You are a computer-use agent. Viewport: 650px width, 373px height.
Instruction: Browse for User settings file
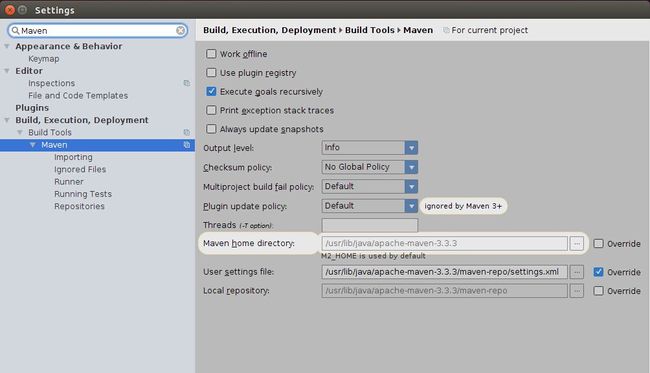point(577,272)
